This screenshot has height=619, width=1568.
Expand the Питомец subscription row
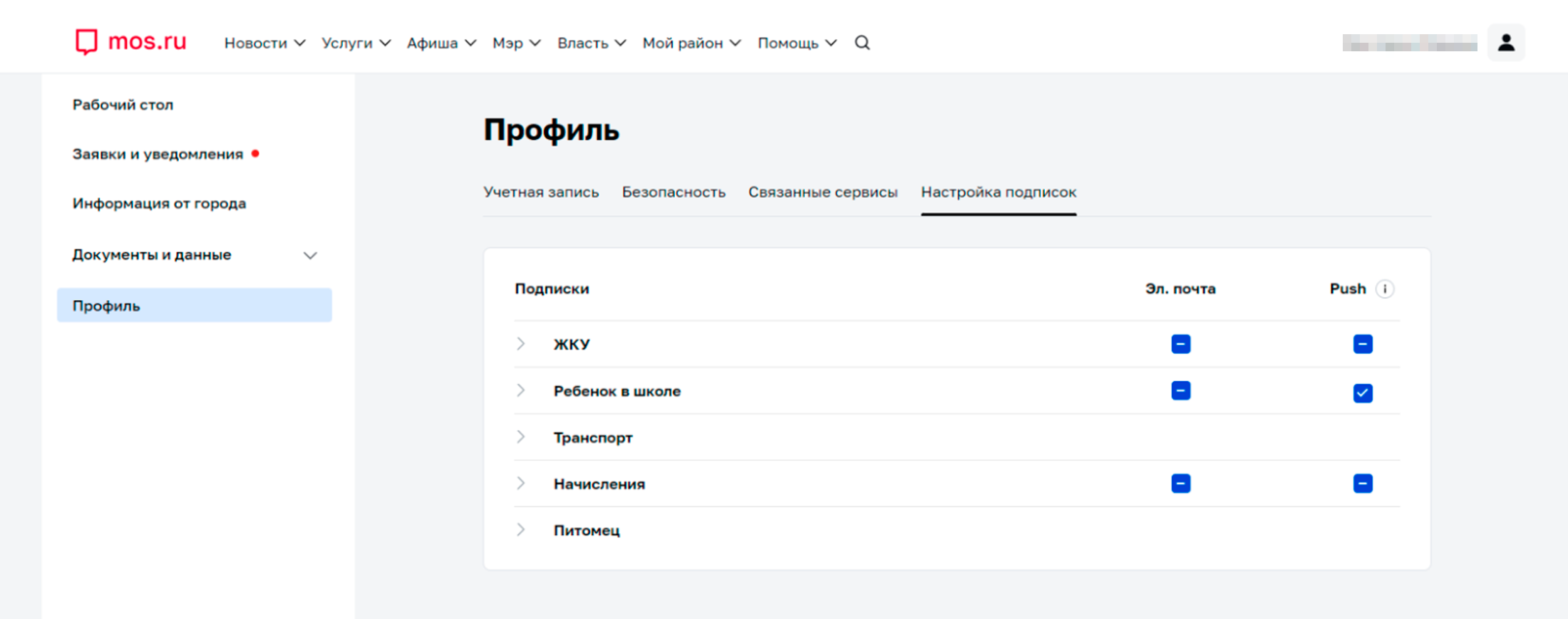tap(521, 529)
